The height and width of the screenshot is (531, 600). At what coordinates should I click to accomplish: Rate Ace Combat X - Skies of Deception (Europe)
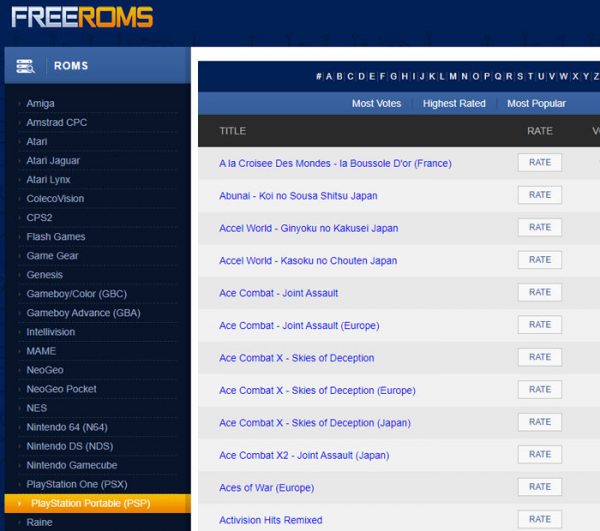tap(540, 390)
